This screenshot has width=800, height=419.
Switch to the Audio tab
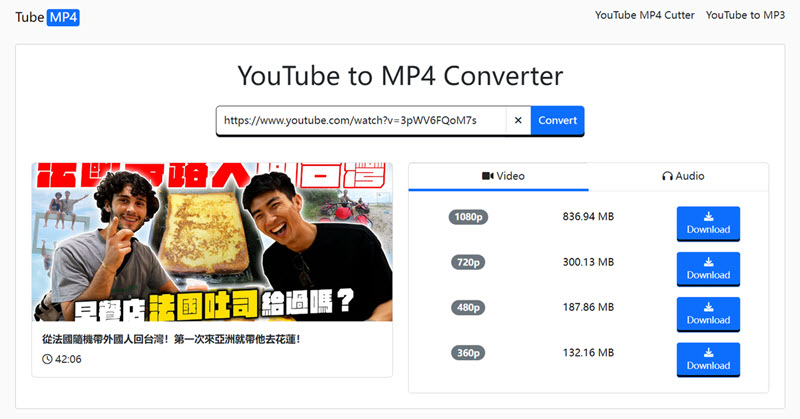coord(679,177)
